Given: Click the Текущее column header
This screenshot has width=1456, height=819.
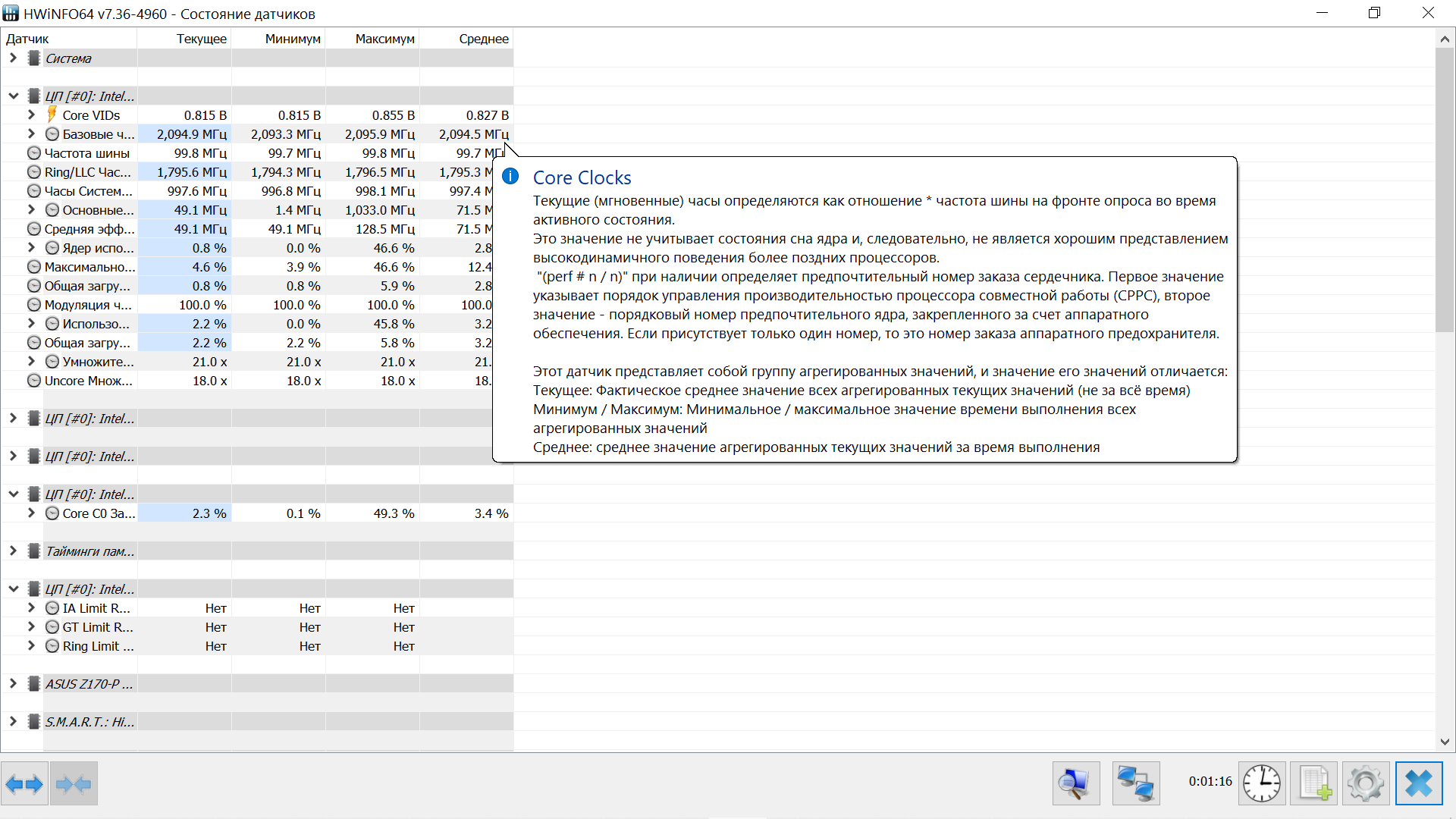Looking at the screenshot, I should [x=201, y=39].
